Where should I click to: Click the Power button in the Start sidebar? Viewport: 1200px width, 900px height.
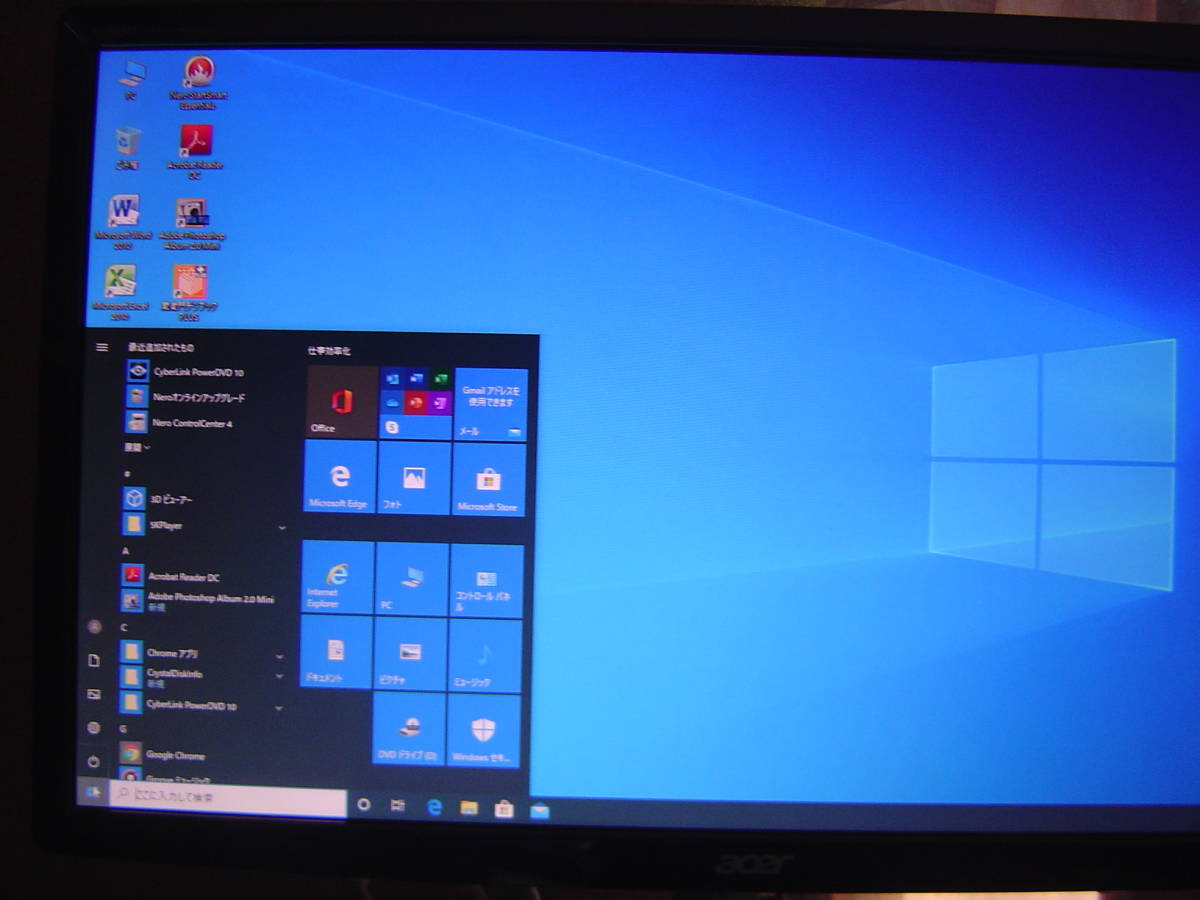click(x=93, y=760)
